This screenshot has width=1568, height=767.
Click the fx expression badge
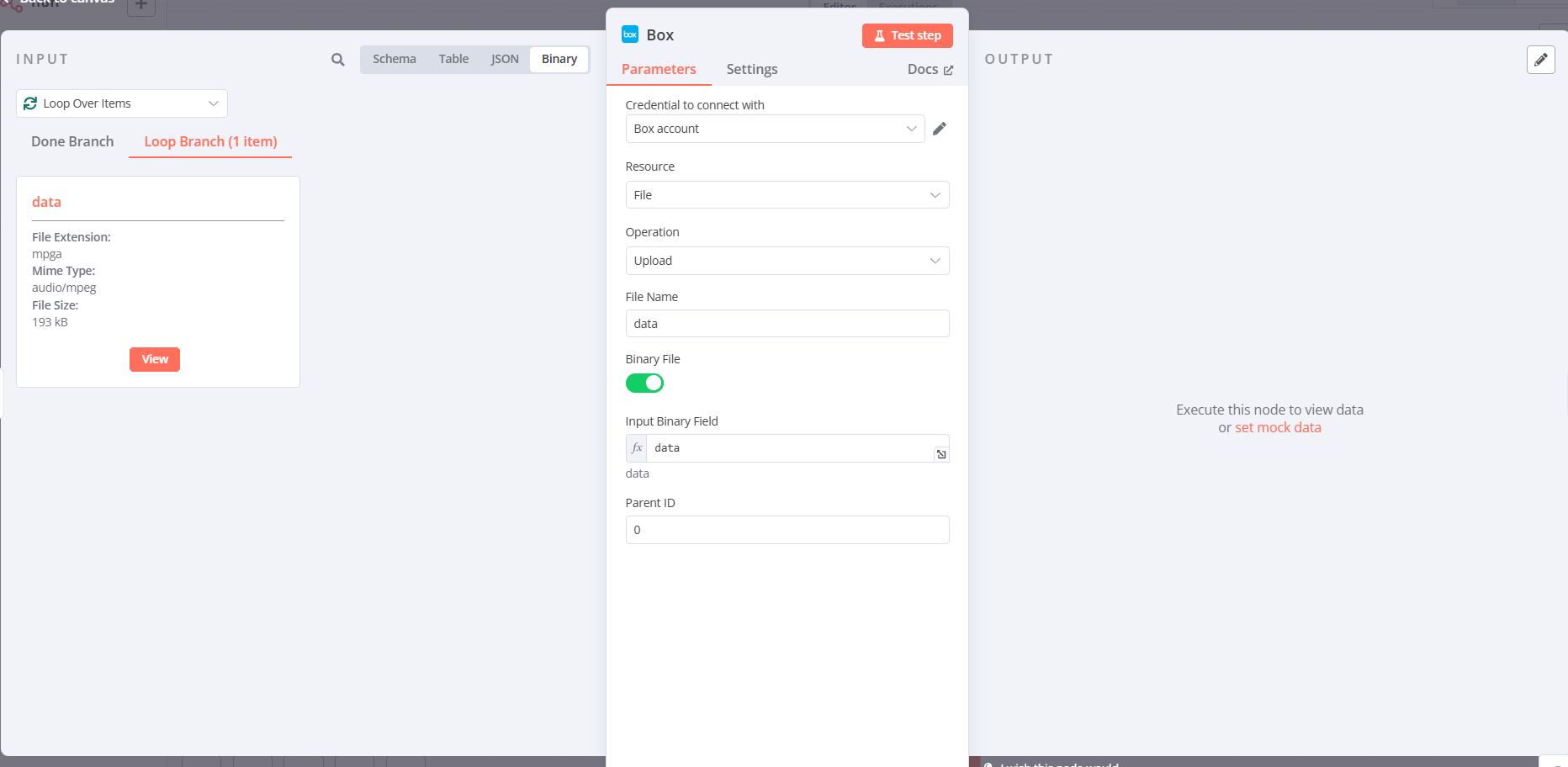tap(637, 448)
